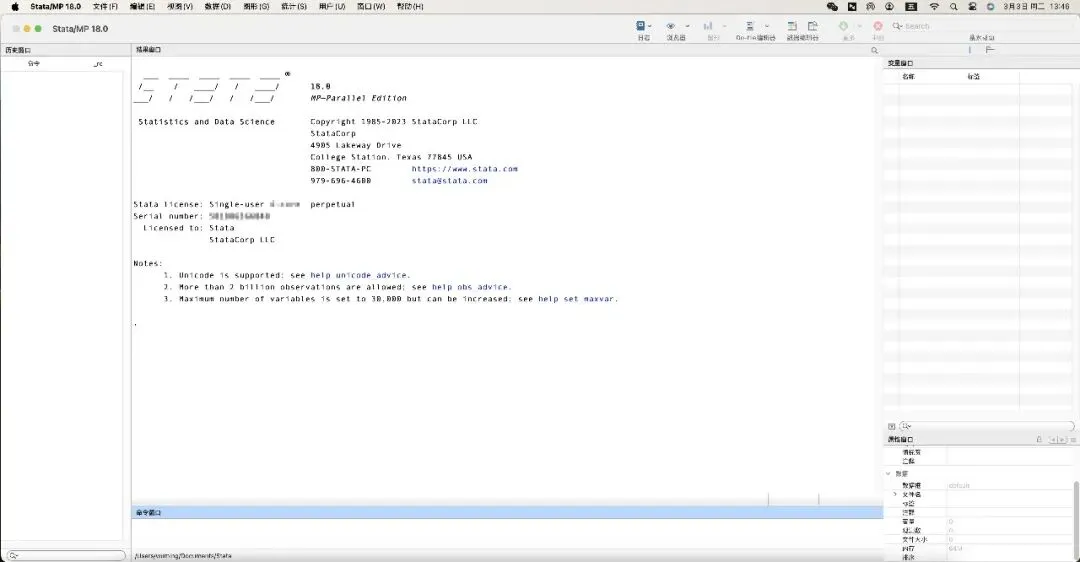Click the magnifier icon in Results header
The height and width of the screenshot is (562, 1080).
click(875, 50)
